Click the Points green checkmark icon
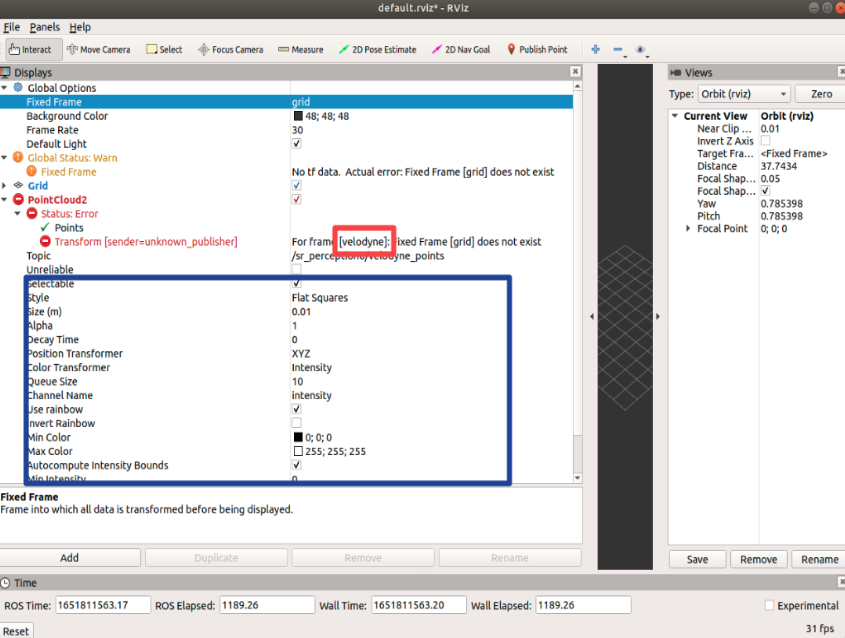 point(45,227)
